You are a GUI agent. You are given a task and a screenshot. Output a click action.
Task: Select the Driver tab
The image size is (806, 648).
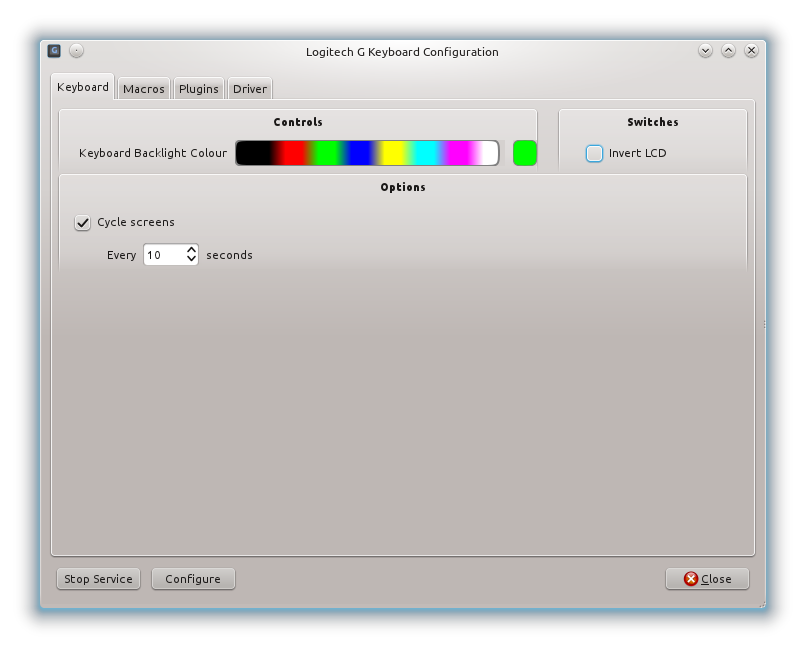coord(249,89)
